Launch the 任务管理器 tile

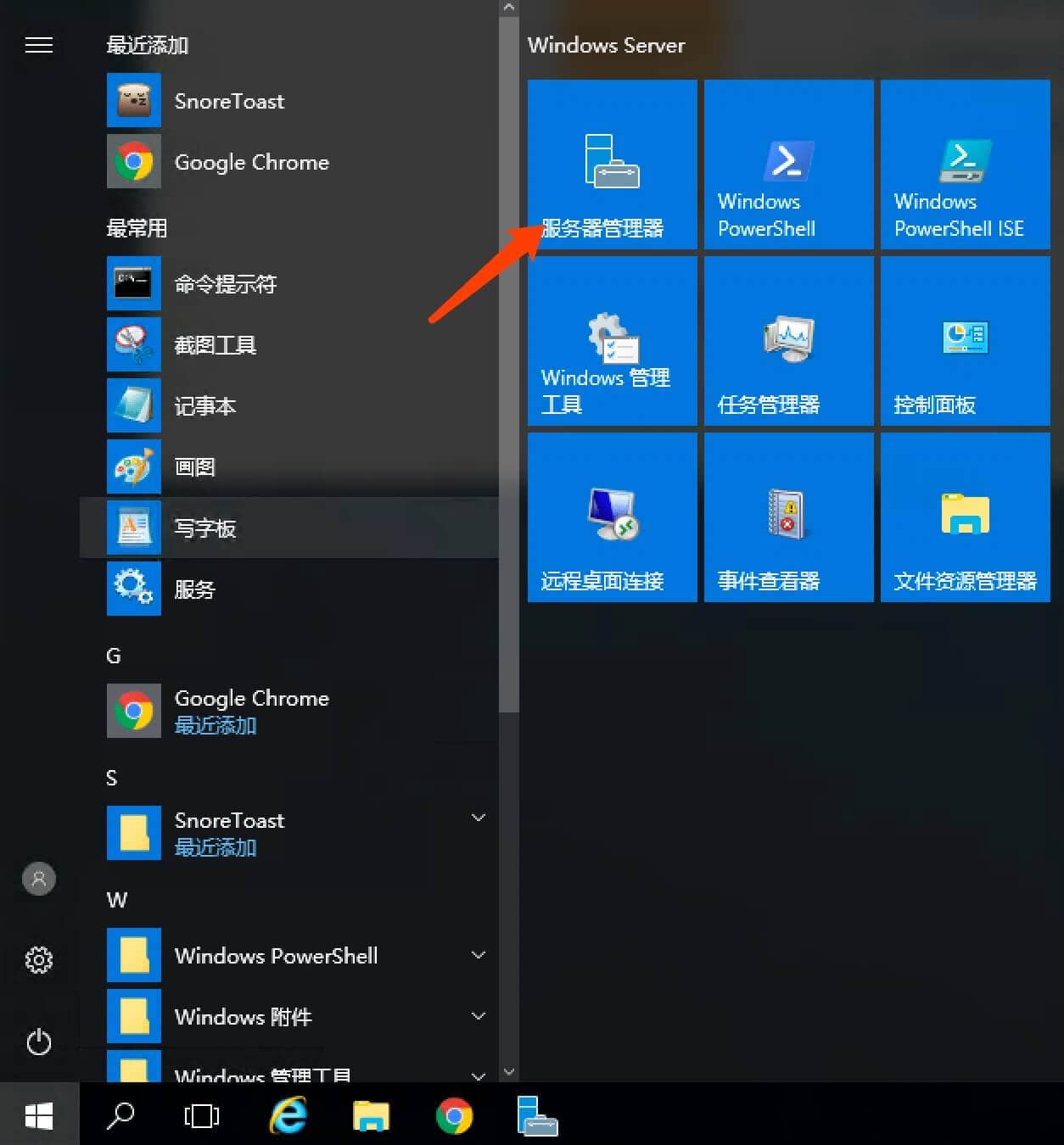click(788, 341)
